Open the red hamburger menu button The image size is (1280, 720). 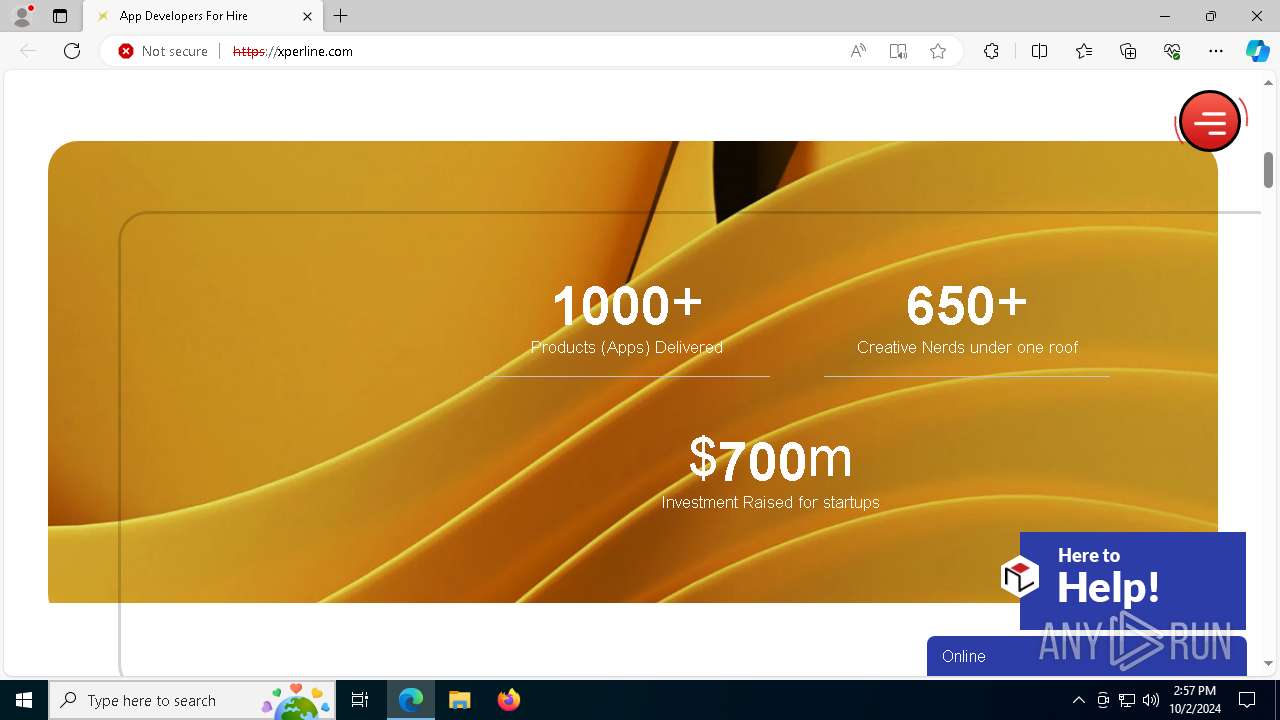pos(1210,121)
